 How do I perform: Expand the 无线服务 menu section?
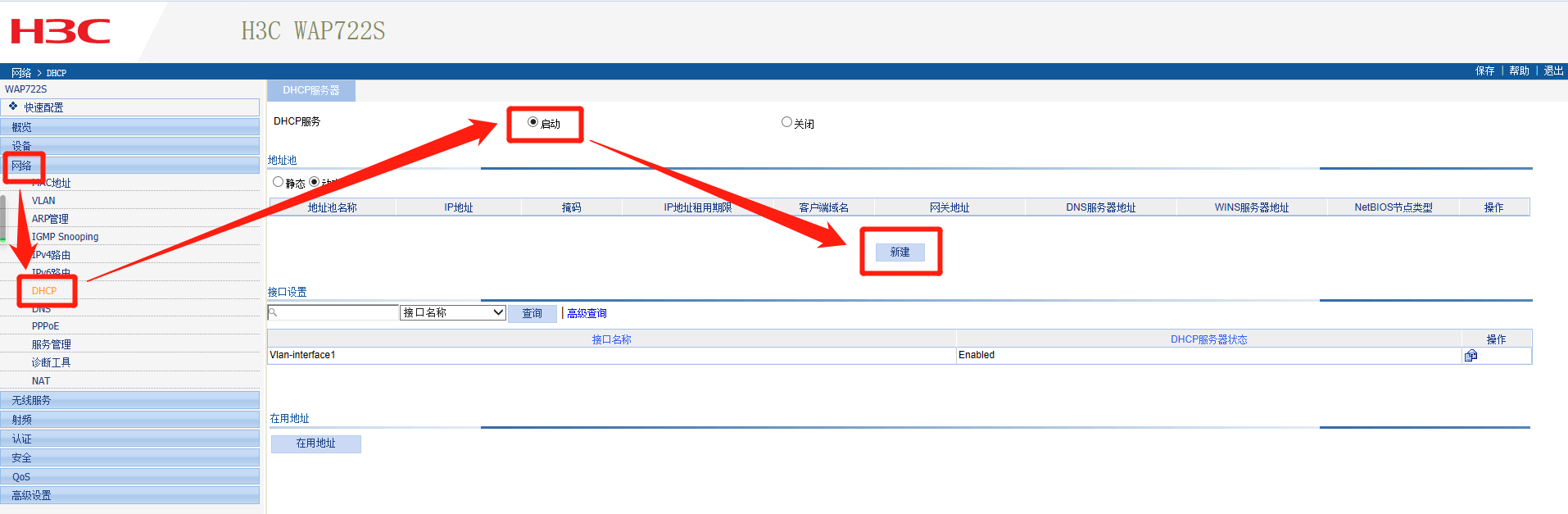coord(130,400)
